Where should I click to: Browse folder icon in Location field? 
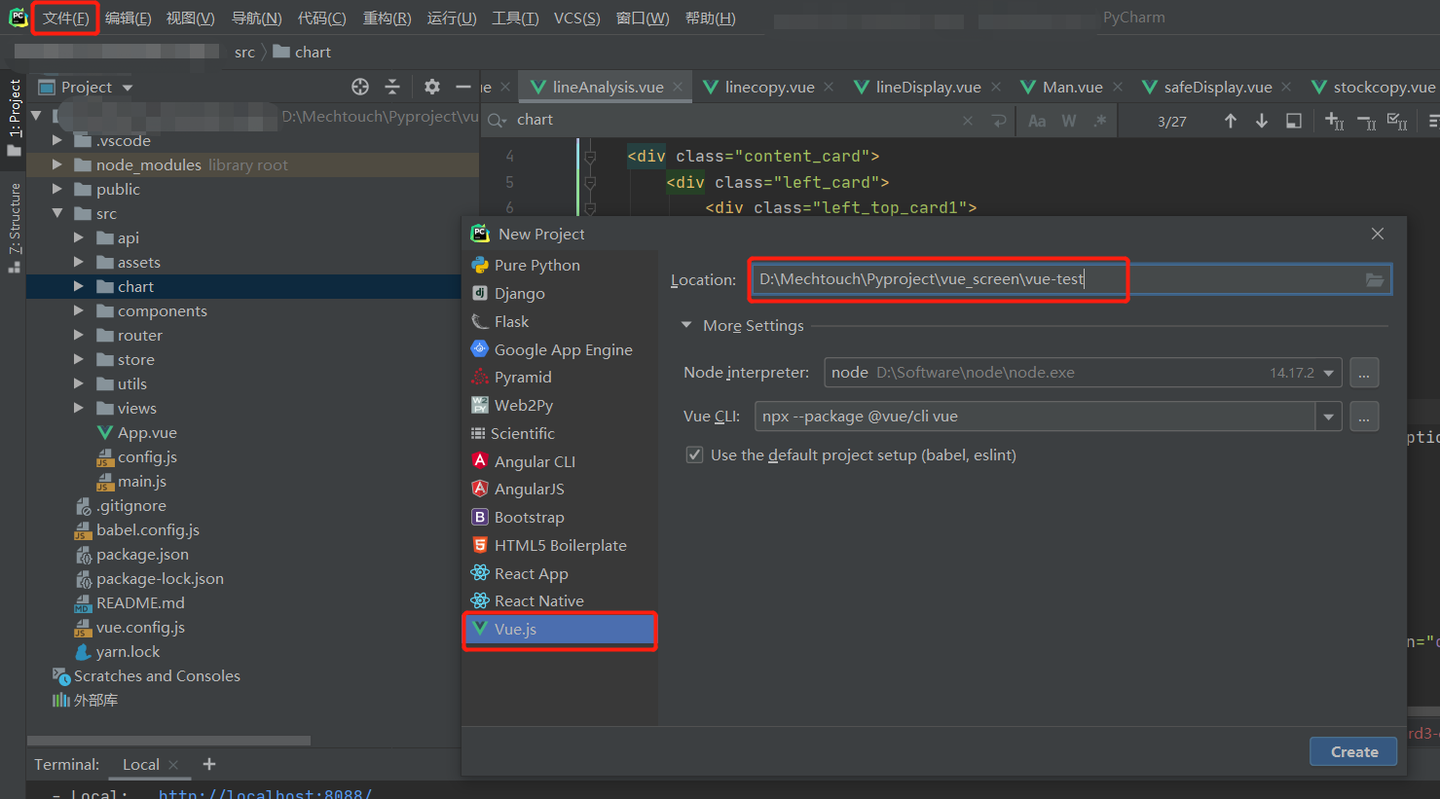[1375, 280]
